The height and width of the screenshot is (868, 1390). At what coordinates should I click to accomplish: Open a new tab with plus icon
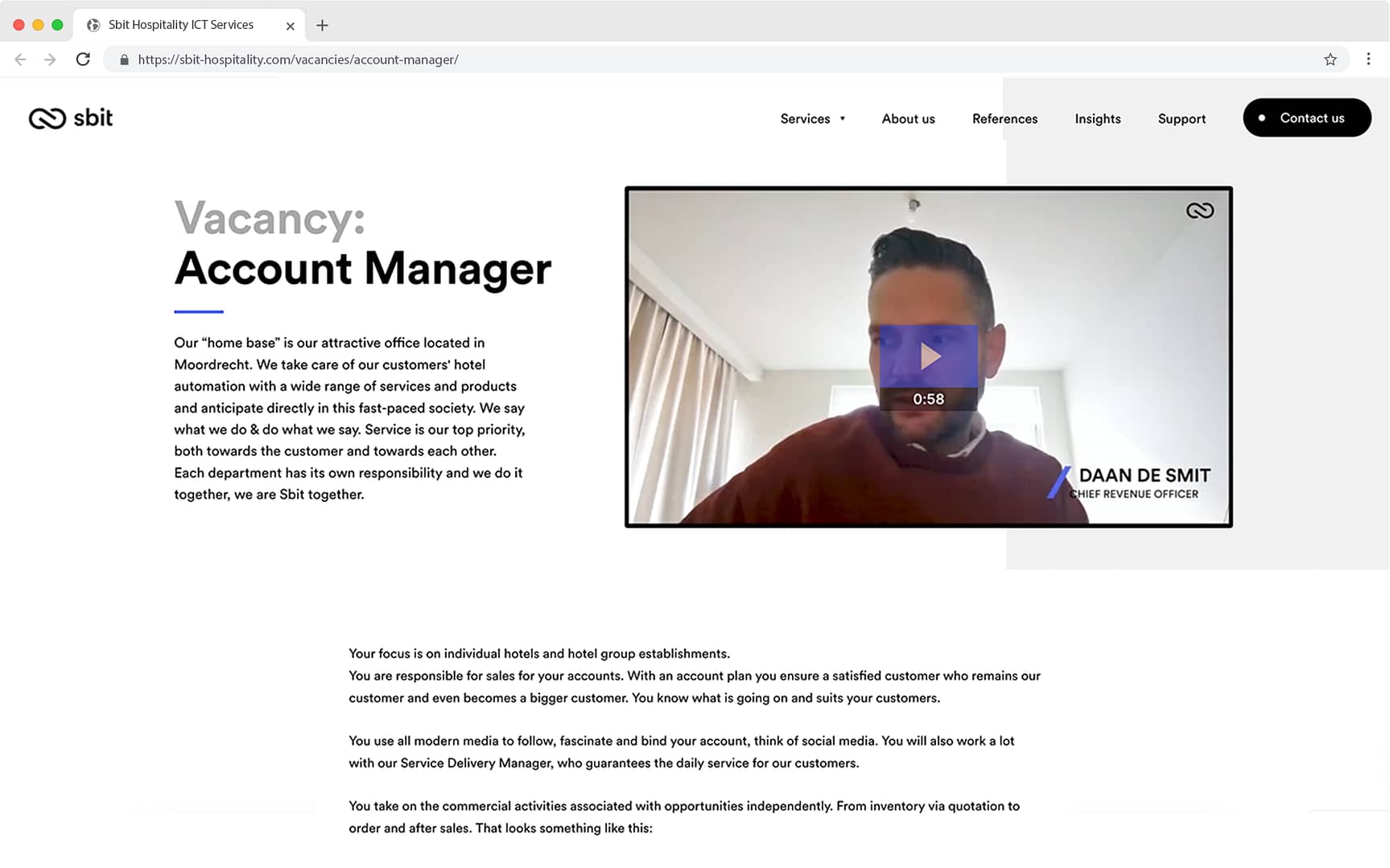coord(322,25)
